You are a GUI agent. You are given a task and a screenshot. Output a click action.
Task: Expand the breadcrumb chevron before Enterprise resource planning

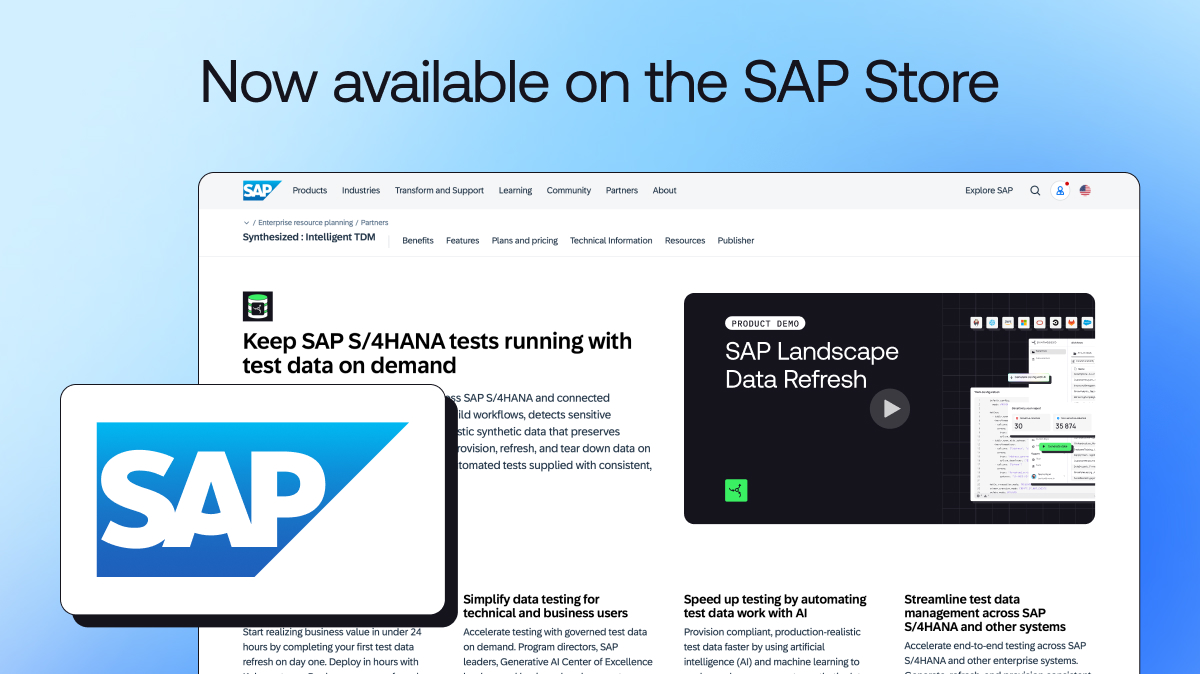point(247,222)
